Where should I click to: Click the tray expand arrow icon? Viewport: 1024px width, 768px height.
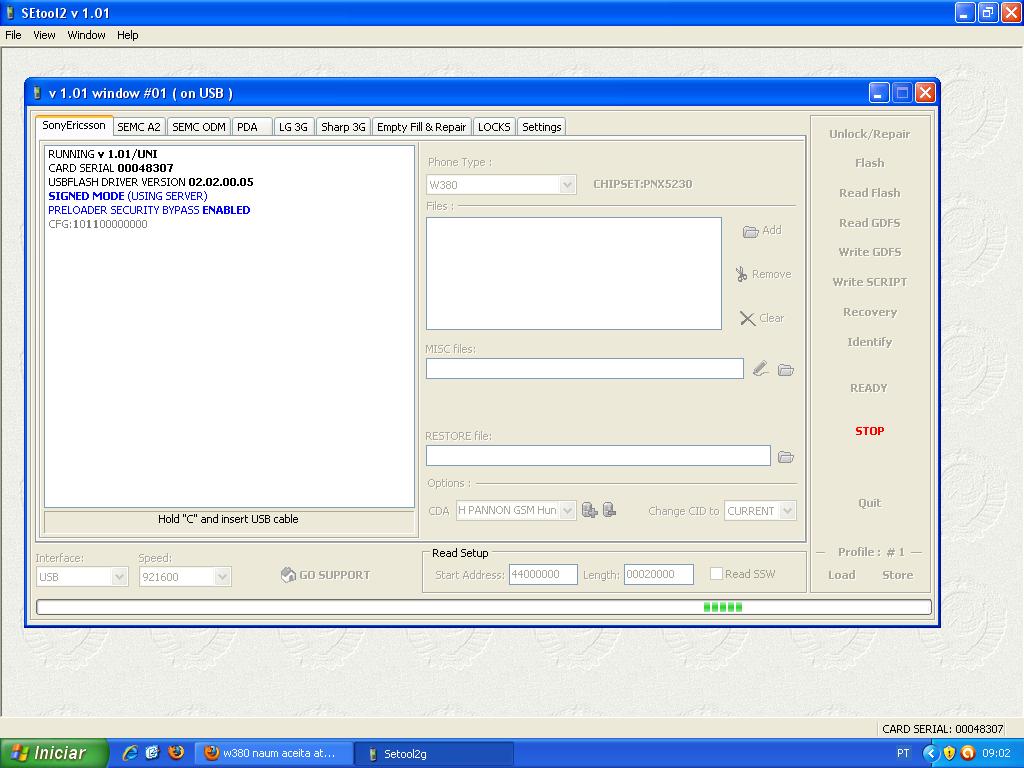[x=930, y=754]
